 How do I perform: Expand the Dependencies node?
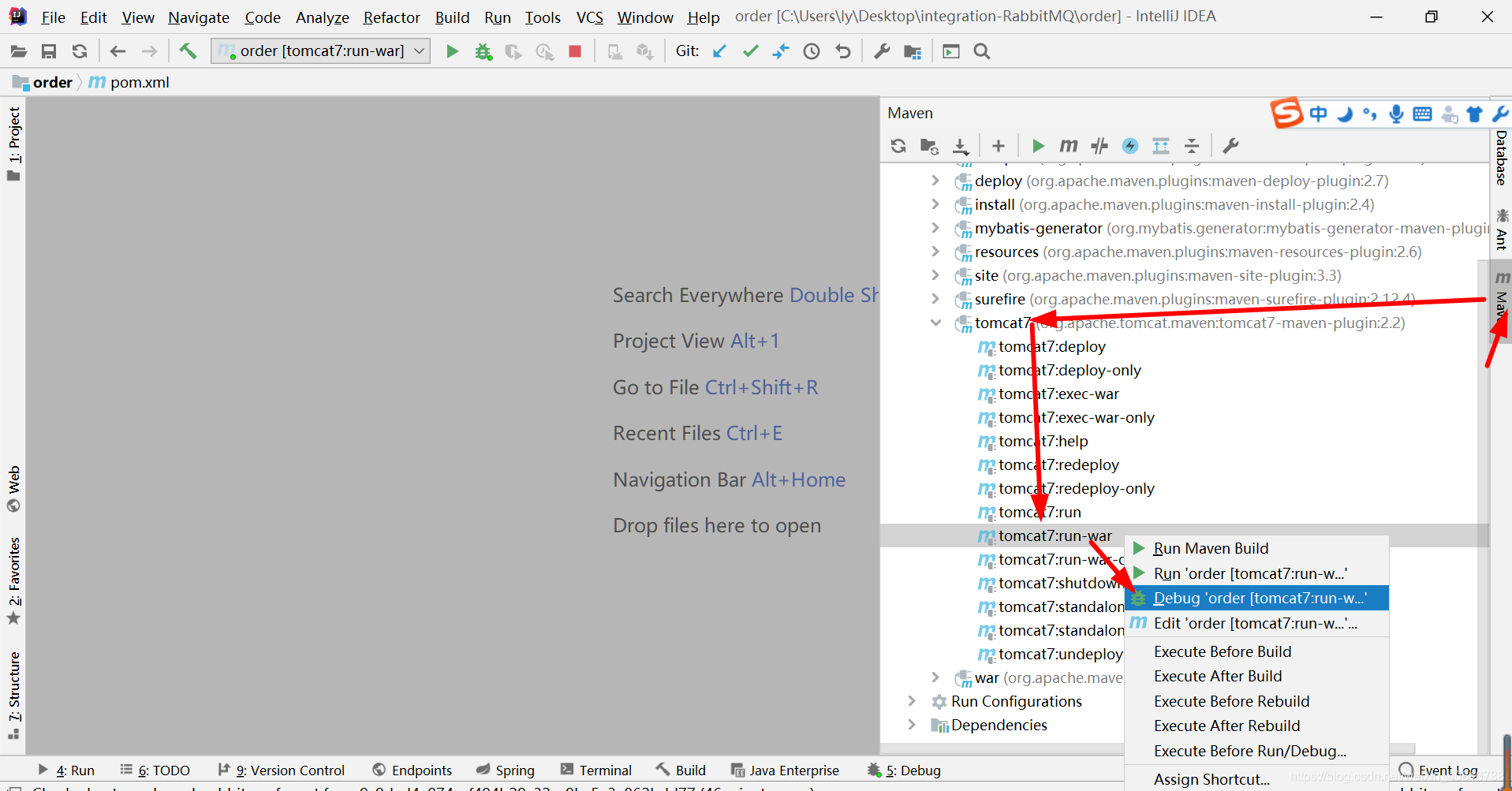pos(912,725)
